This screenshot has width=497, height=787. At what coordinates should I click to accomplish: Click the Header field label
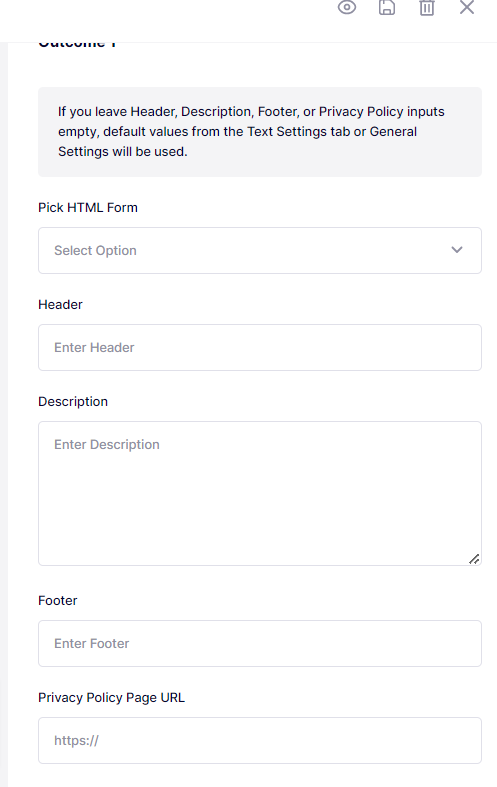coord(60,305)
